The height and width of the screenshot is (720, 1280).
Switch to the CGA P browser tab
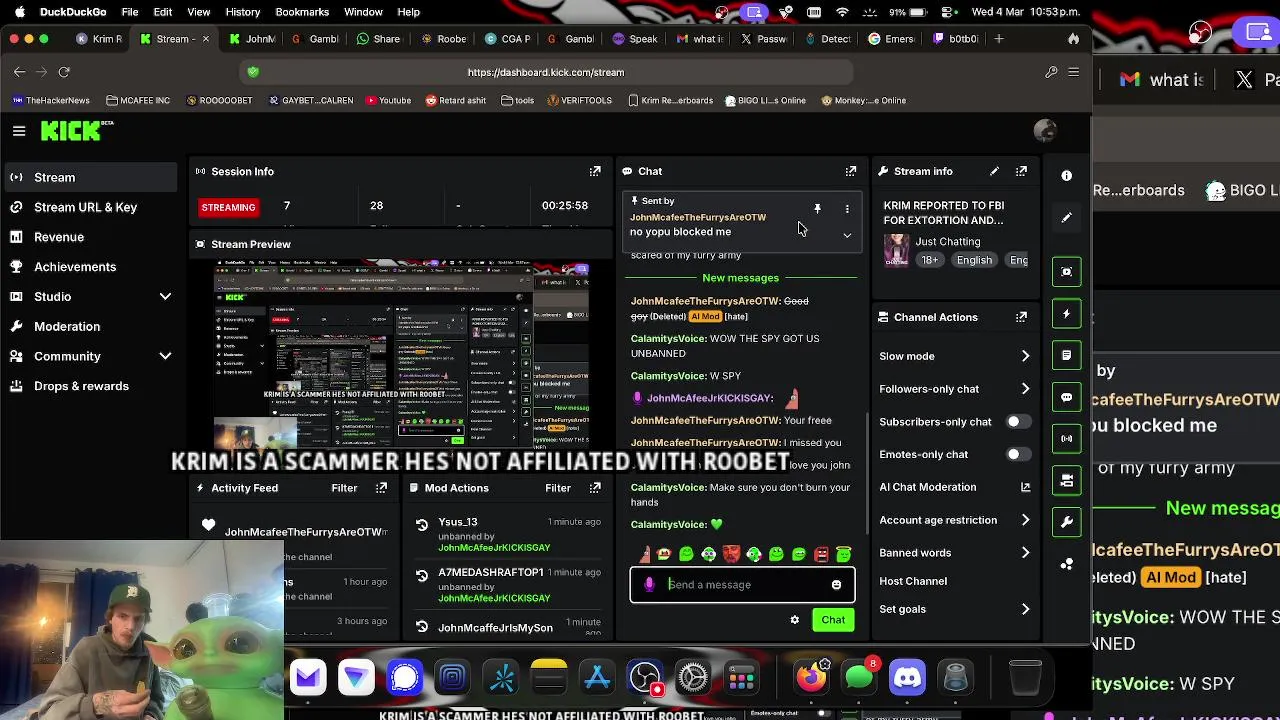click(507, 39)
